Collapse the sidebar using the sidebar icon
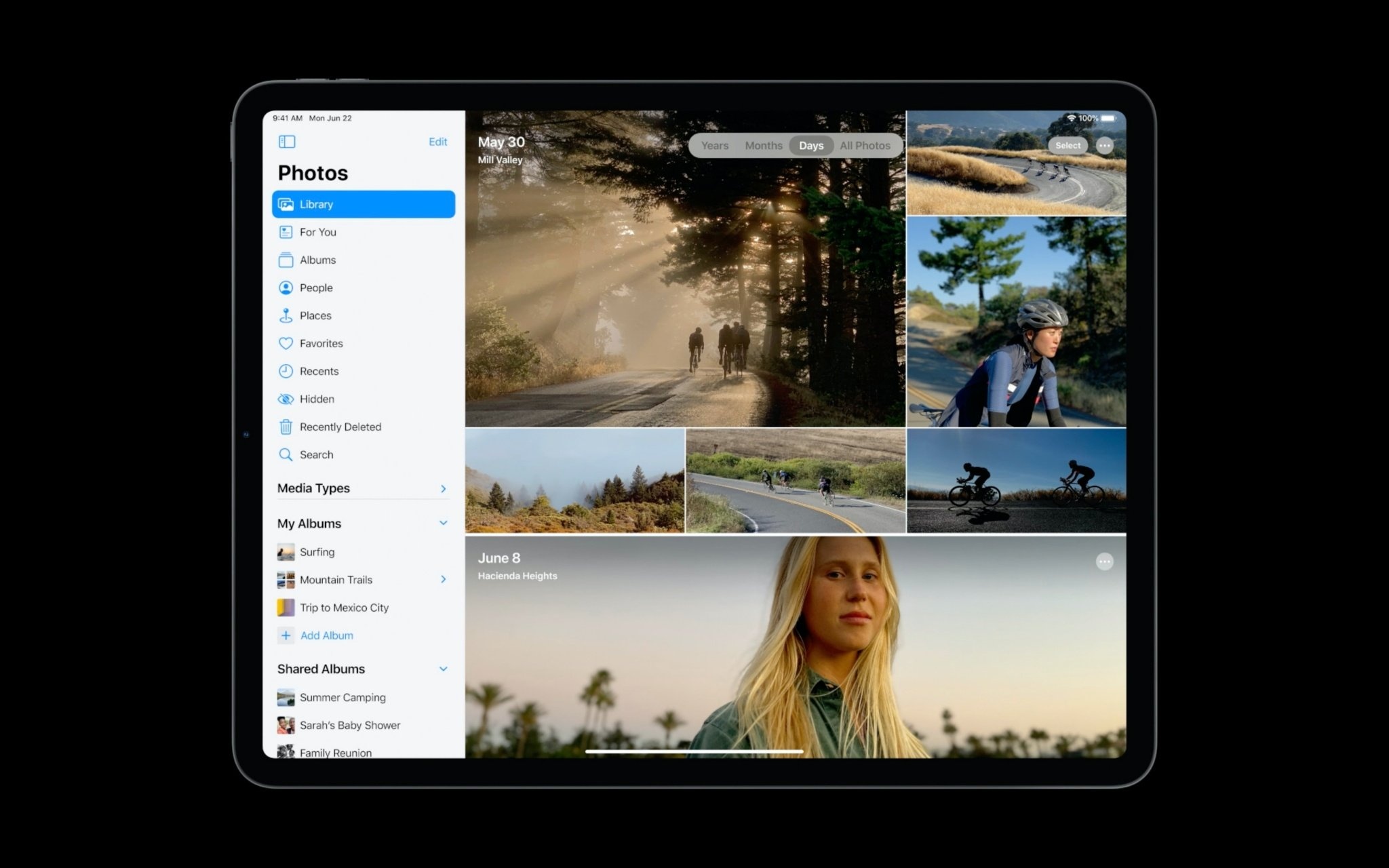 pos(288,141)
